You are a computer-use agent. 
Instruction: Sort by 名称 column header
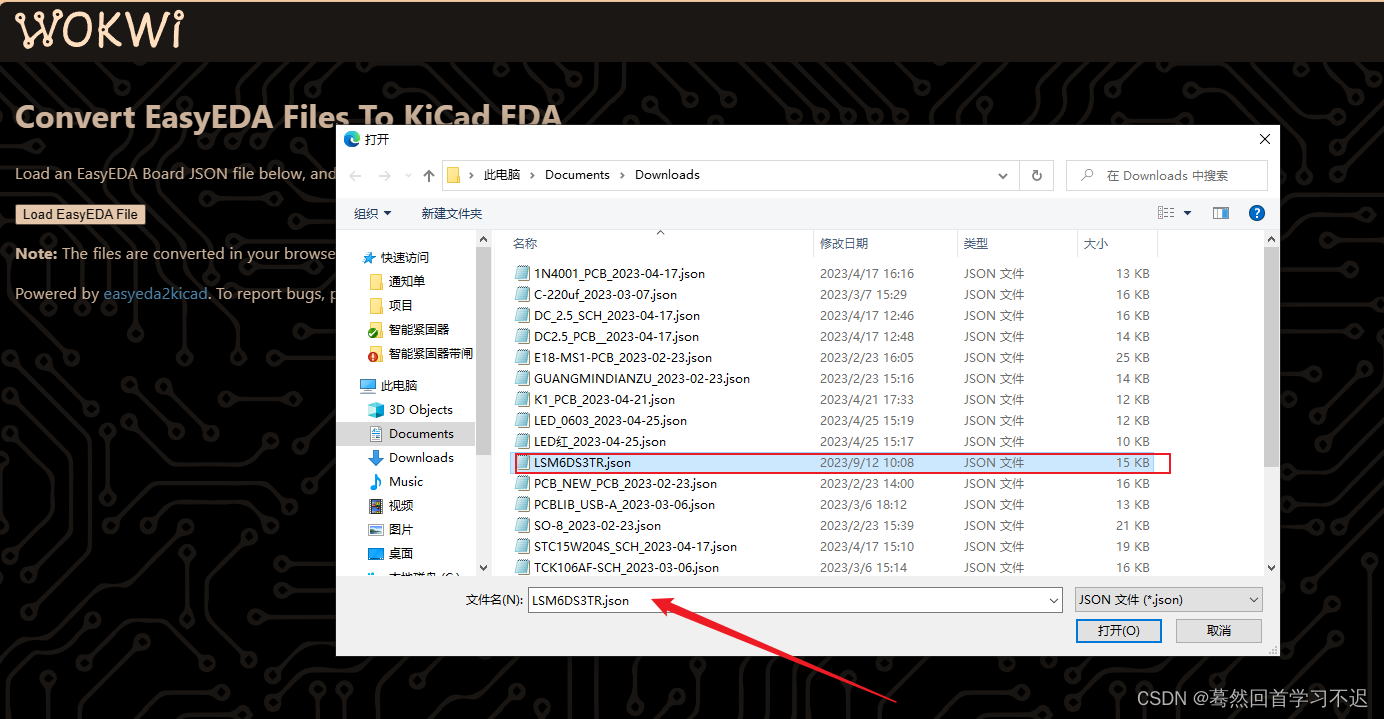tap(525, 244)
